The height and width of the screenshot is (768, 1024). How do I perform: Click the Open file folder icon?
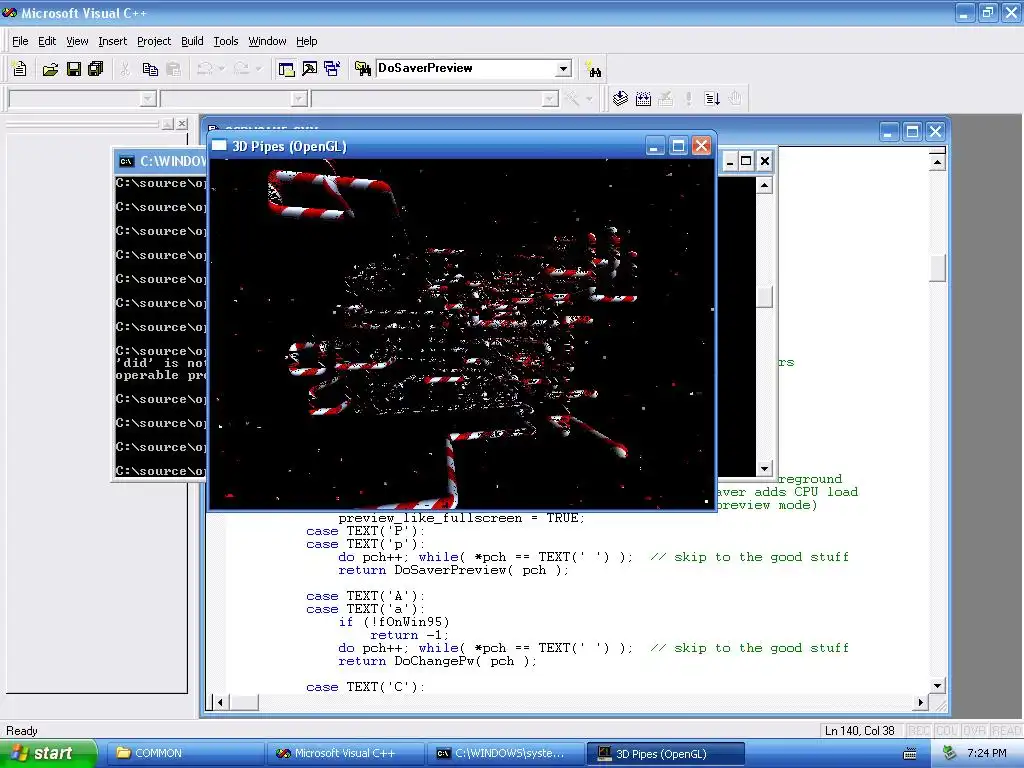pyautogui.click(x=50, y=69)
